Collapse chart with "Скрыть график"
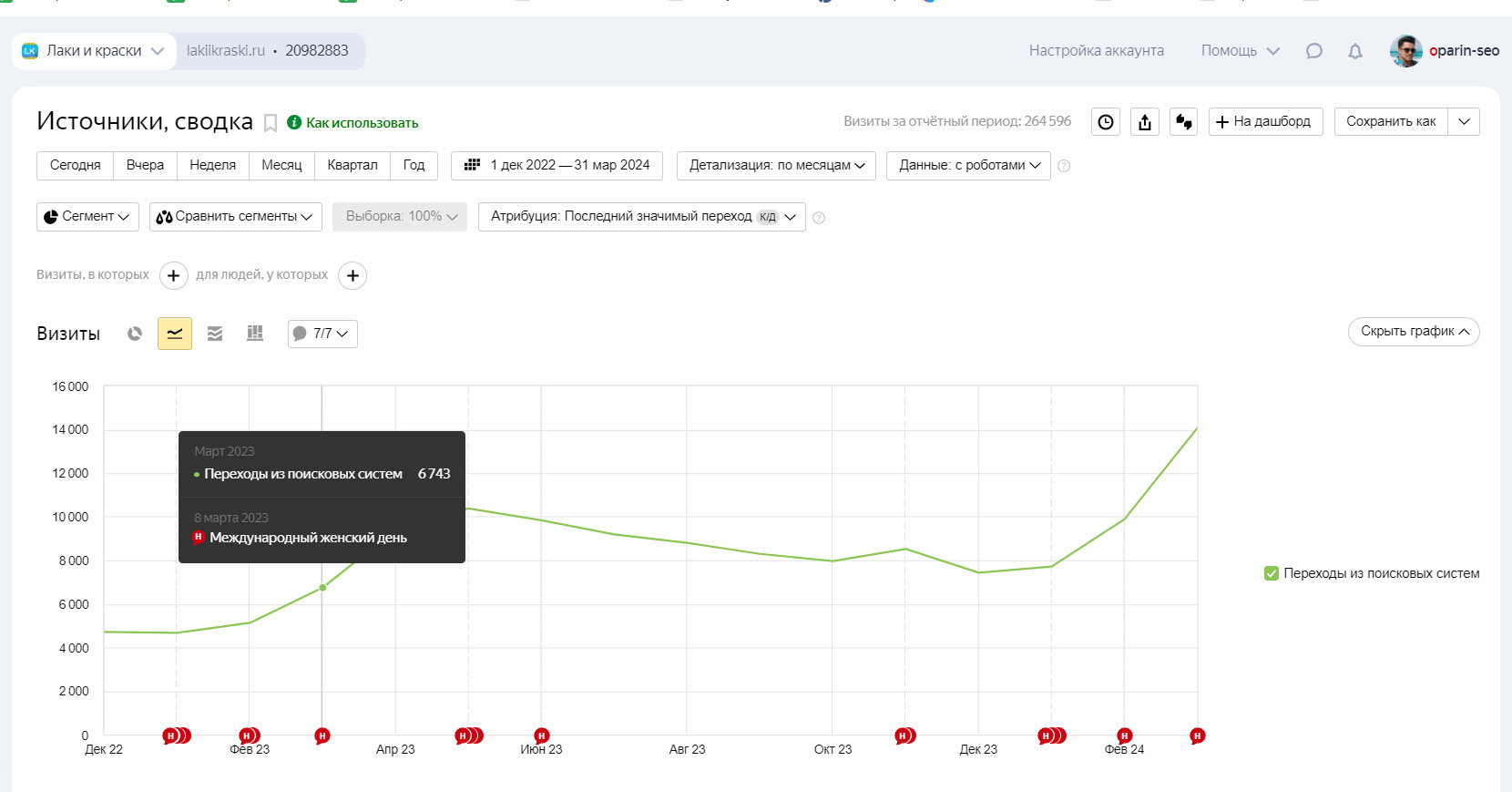1512x792 pixels. coord(1414,332)
